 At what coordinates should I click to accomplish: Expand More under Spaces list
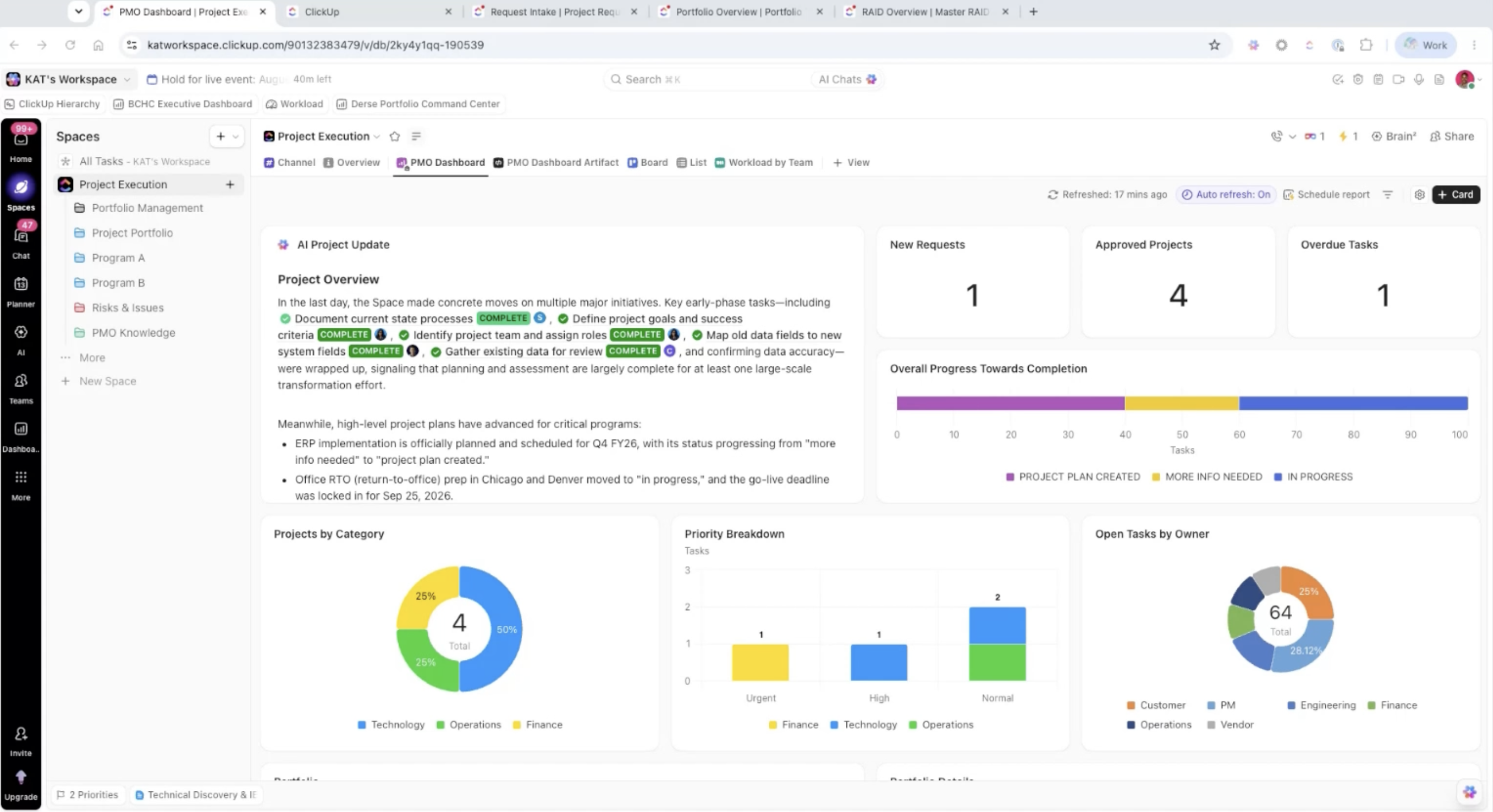(92, 358)
